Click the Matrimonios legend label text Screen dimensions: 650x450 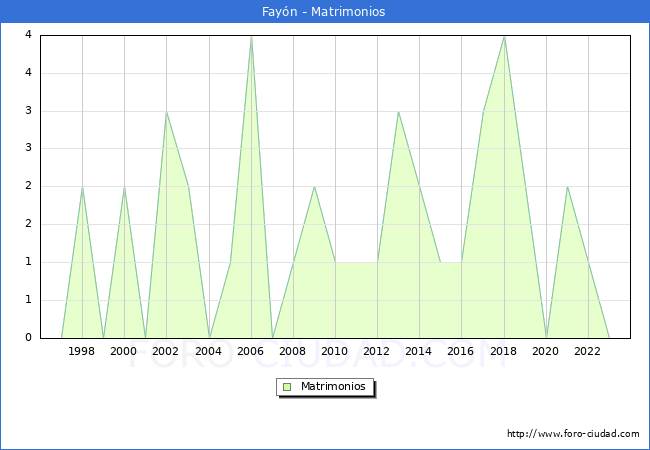(x=332, y=387)
